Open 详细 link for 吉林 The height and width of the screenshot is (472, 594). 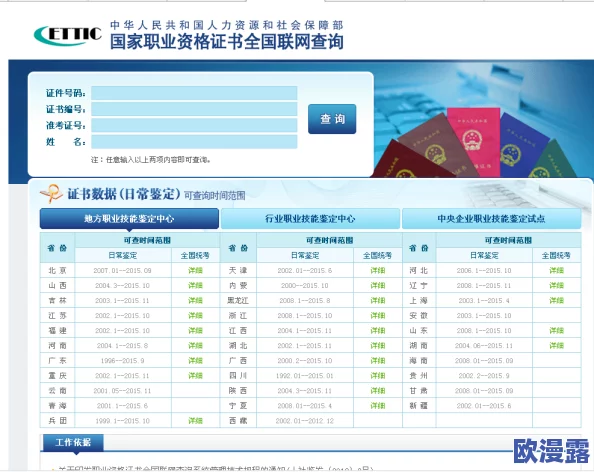pyautogui.click(x=195, y=300)
